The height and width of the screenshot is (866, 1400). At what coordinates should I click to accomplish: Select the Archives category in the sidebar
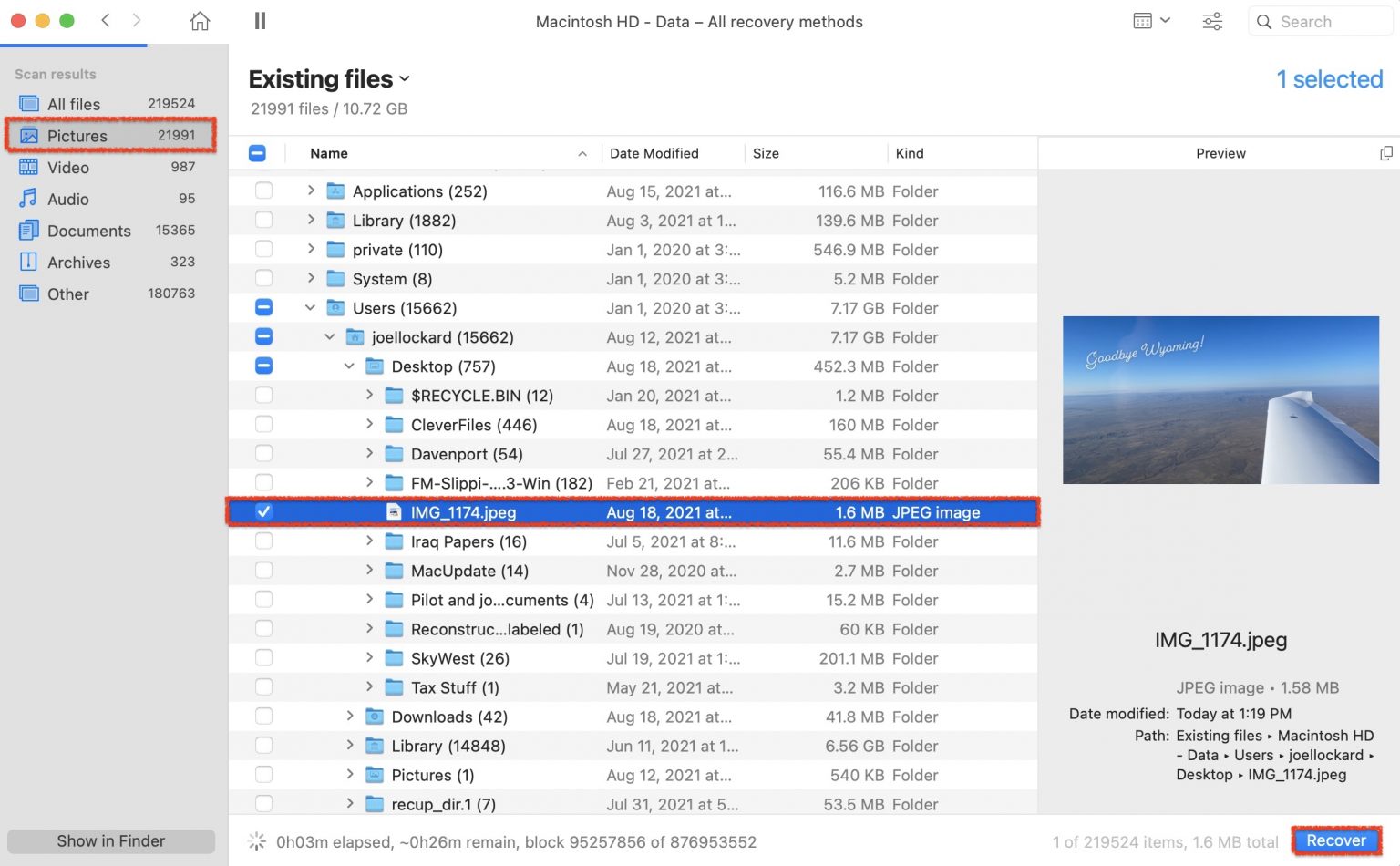78,262
